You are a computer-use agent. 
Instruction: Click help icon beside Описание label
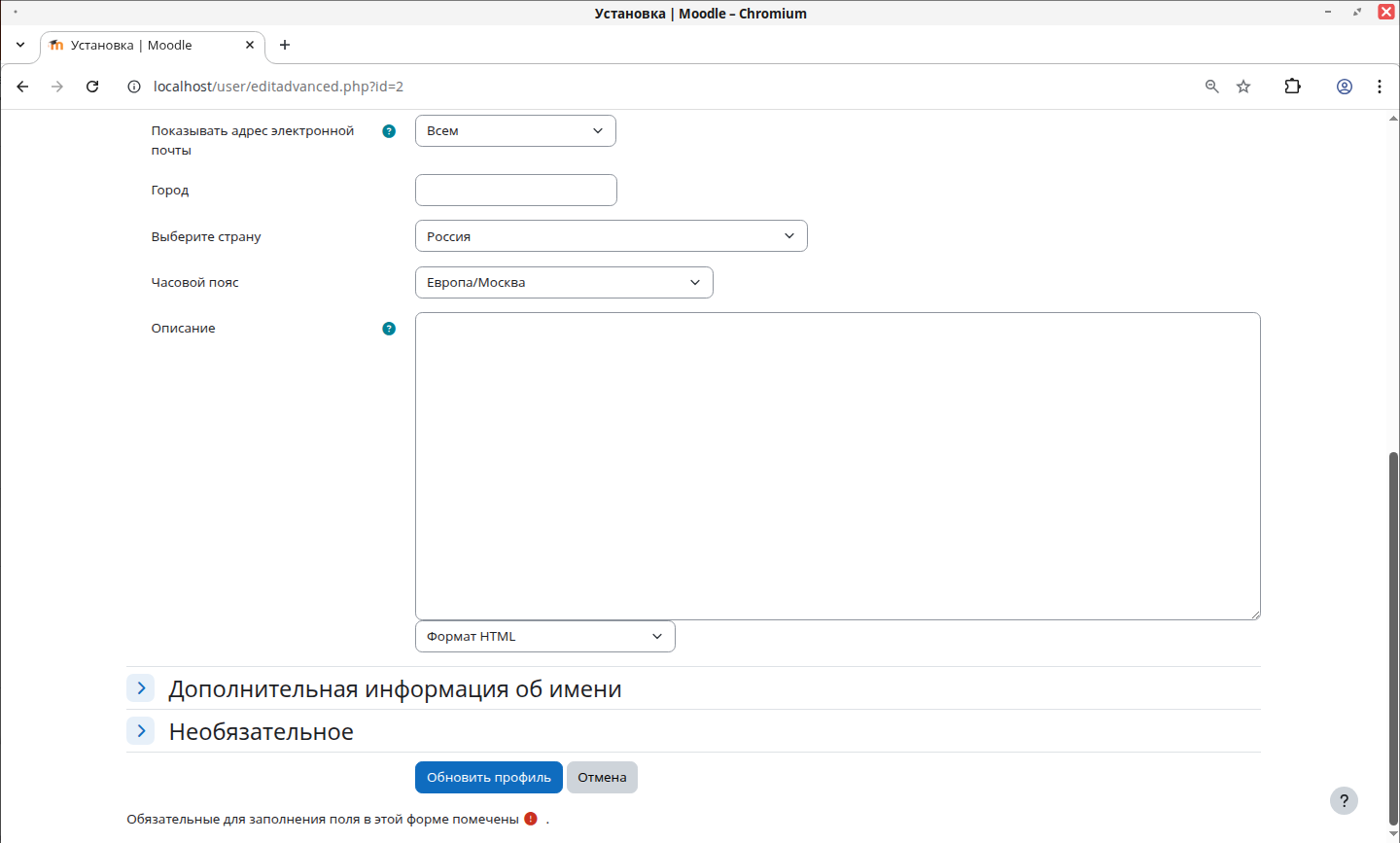(389, 329)
